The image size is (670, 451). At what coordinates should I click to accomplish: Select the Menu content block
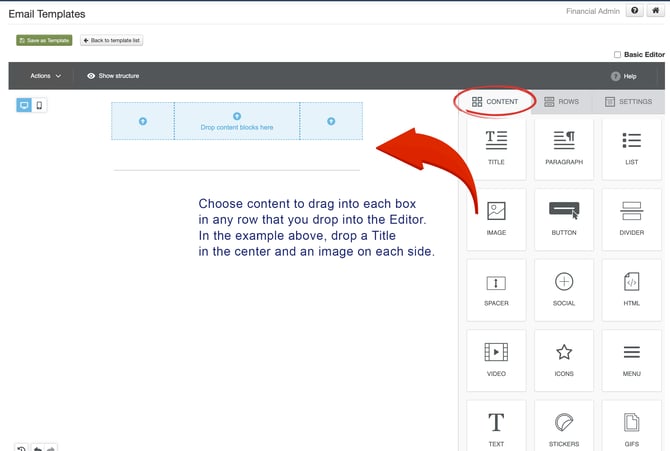631,360
